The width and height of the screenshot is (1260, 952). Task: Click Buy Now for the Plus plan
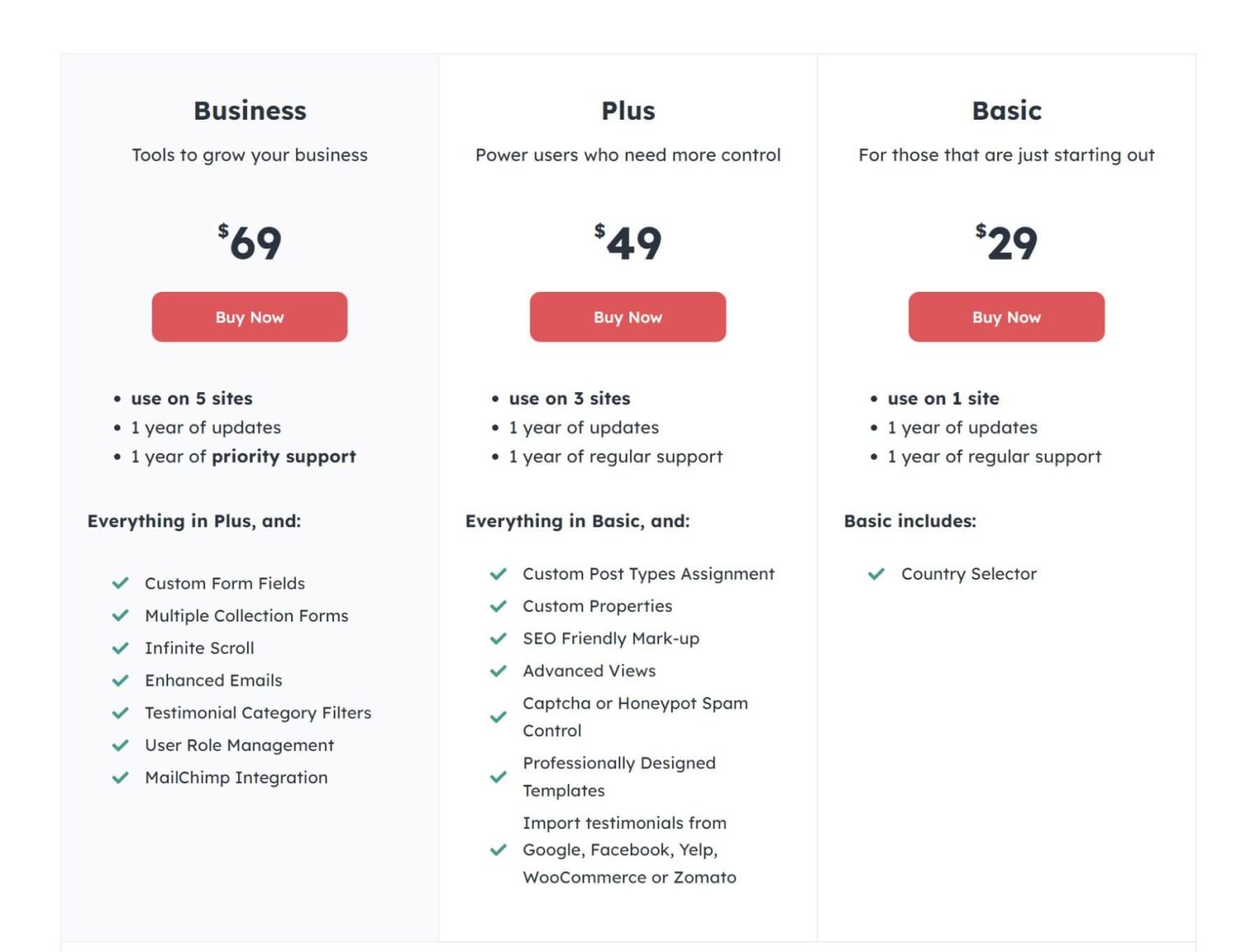click(x=628, y=317)
